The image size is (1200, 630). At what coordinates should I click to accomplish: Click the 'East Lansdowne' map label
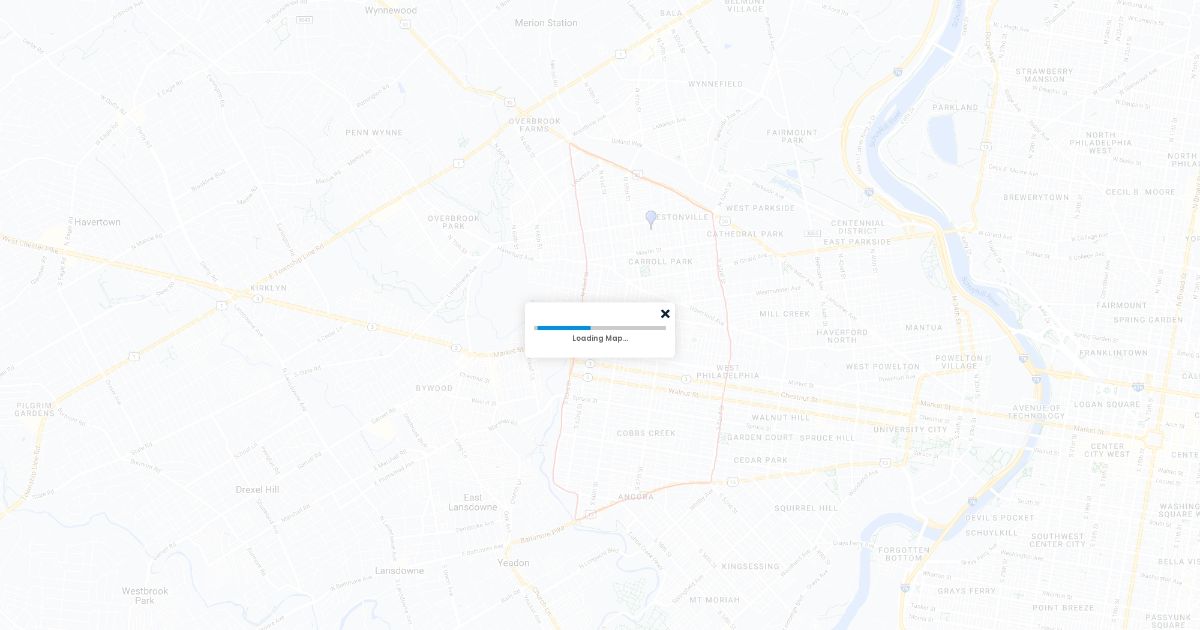tap(473, 502)
